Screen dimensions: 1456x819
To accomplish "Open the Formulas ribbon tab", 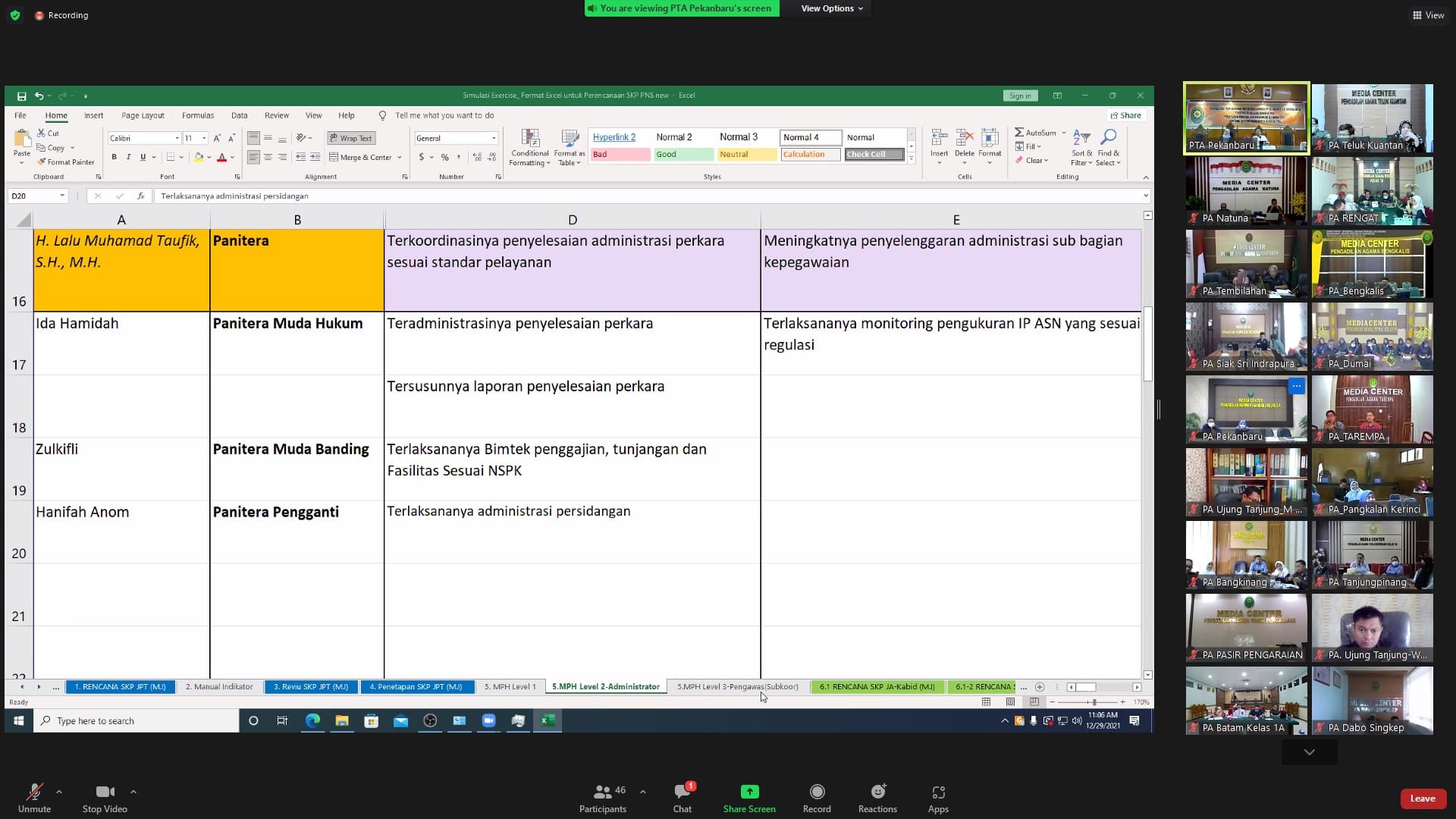I will (198, 115).
